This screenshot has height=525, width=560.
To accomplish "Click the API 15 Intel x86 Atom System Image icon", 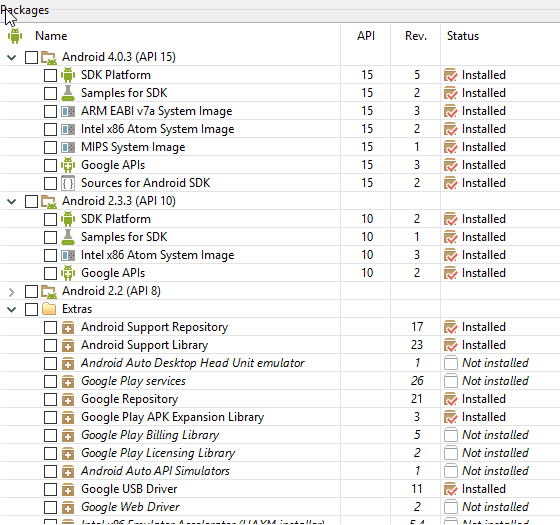I will [68, 129].
